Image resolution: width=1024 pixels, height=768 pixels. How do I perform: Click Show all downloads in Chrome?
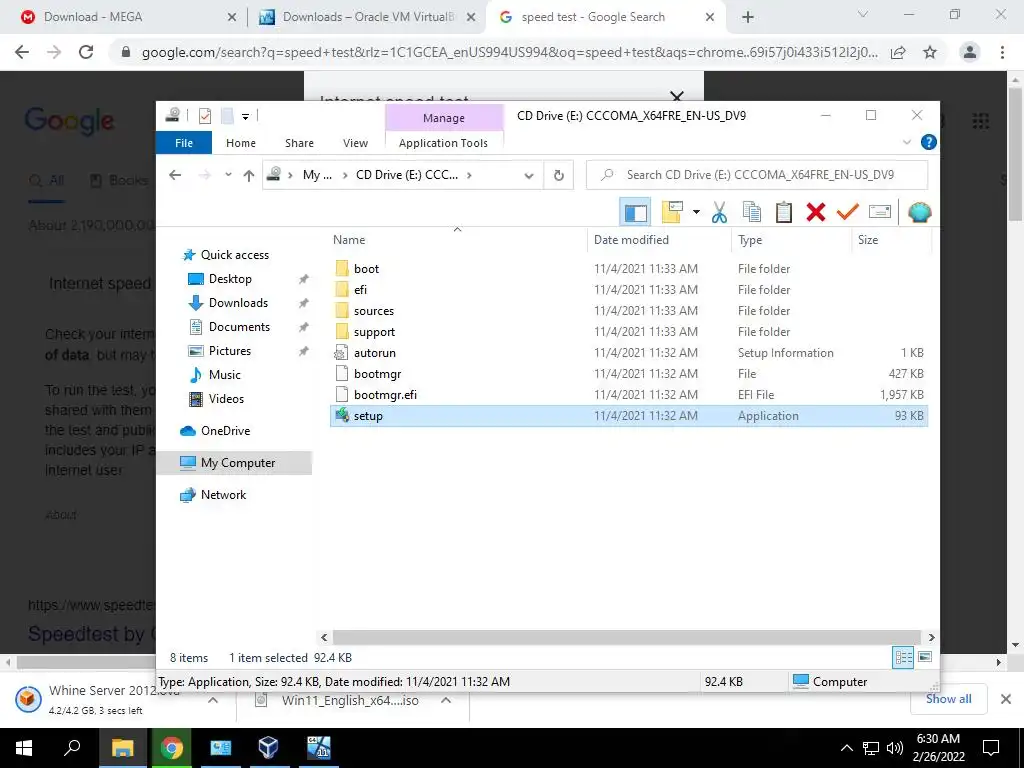[948, 699]
